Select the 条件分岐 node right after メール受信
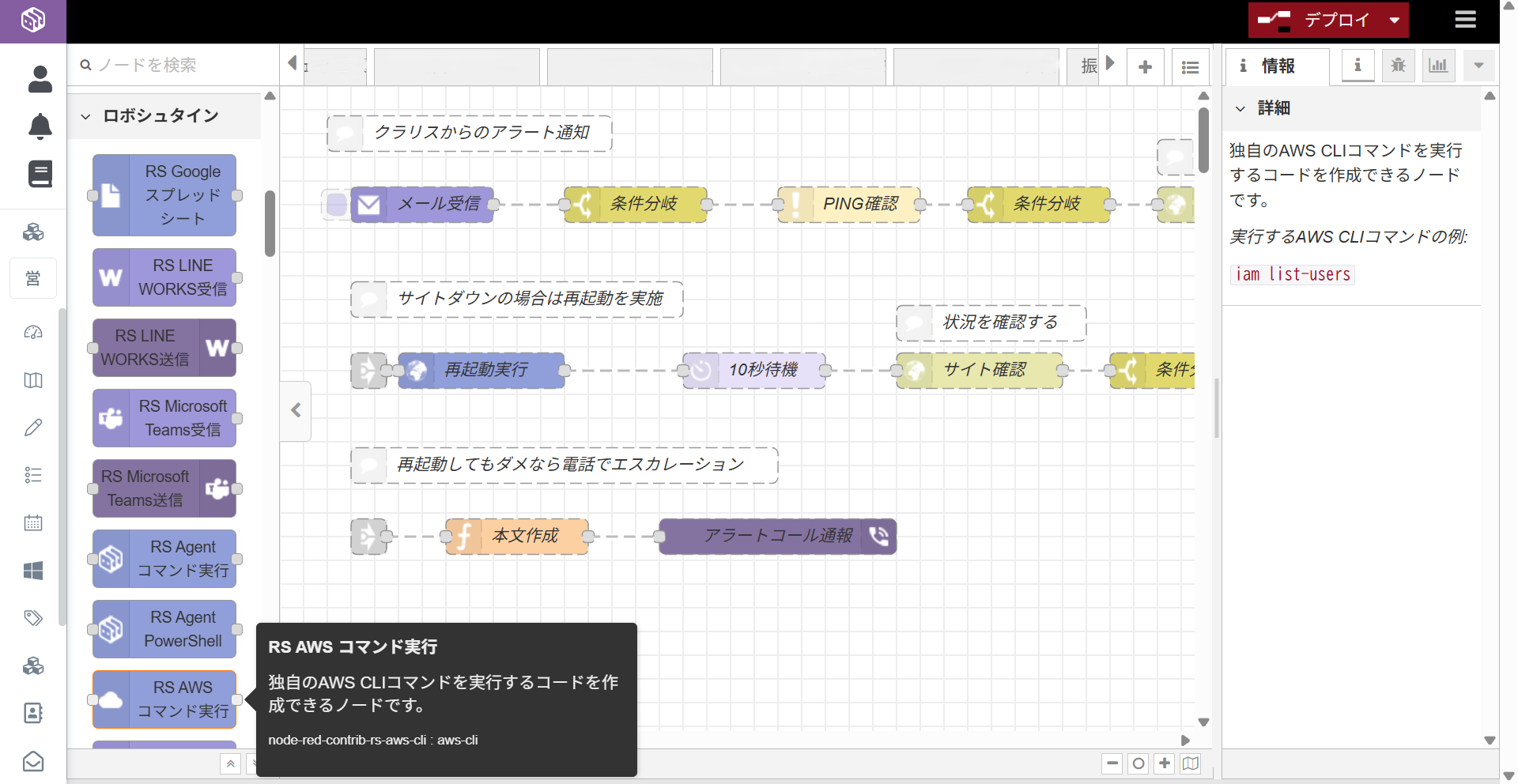Viewport: 1518px width, 784px height. pos(636,205)
